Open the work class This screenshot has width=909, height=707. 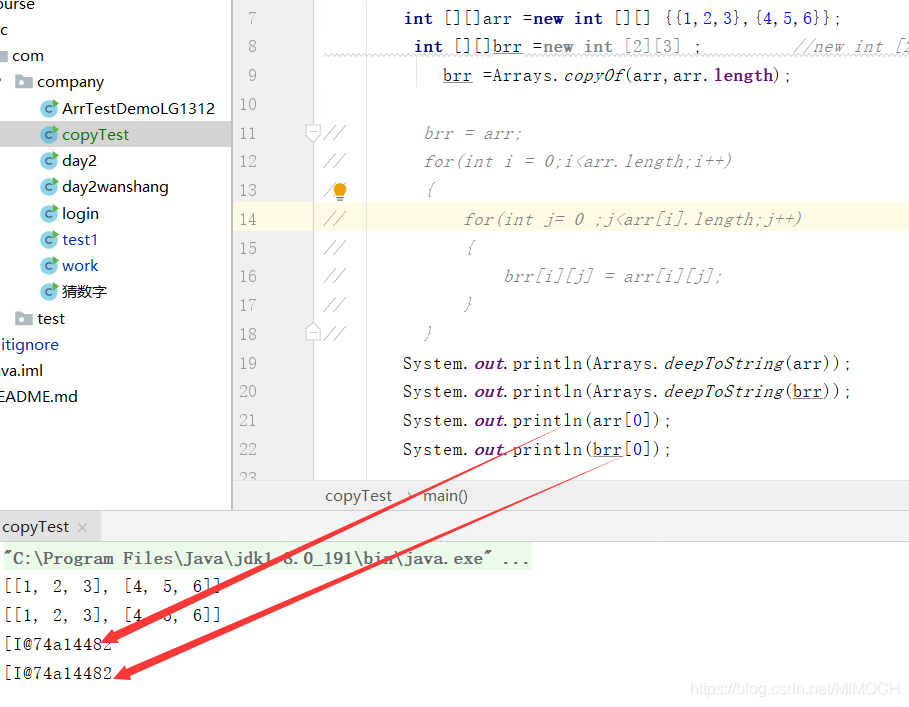point(80,265)
